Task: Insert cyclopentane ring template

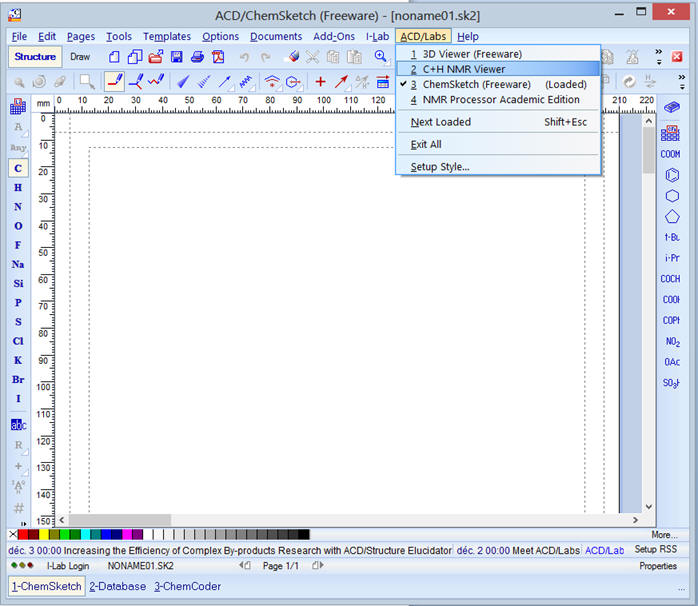Action: click(672, 217)
